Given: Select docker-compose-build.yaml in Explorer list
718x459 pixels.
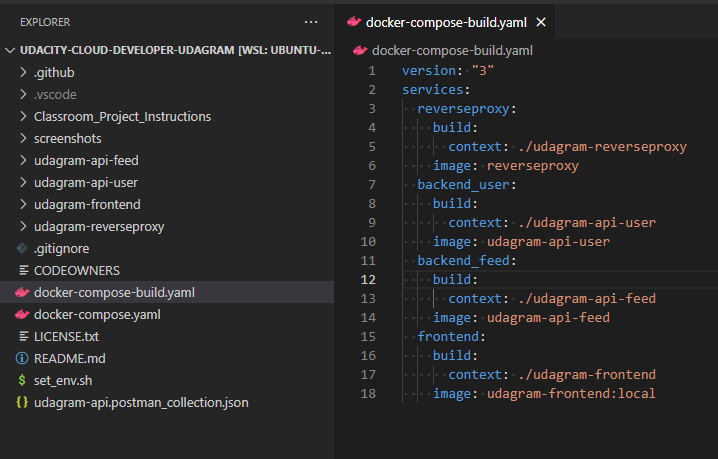Looking at the screenshot, I should point(114,292).
